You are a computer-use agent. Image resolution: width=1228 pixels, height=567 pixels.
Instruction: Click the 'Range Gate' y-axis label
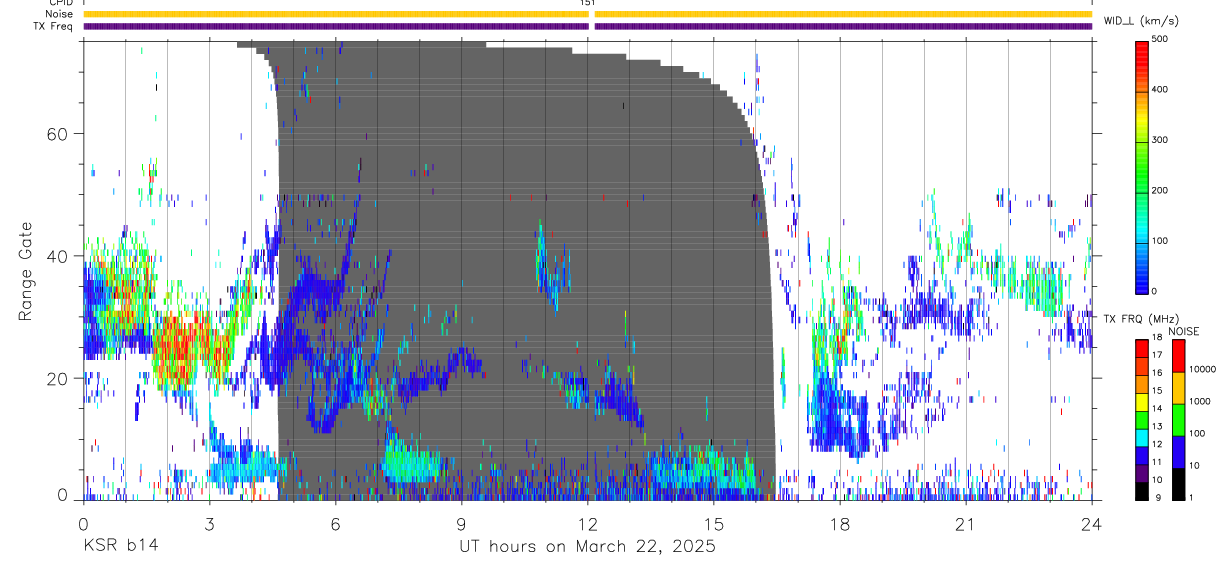[26, 271]
